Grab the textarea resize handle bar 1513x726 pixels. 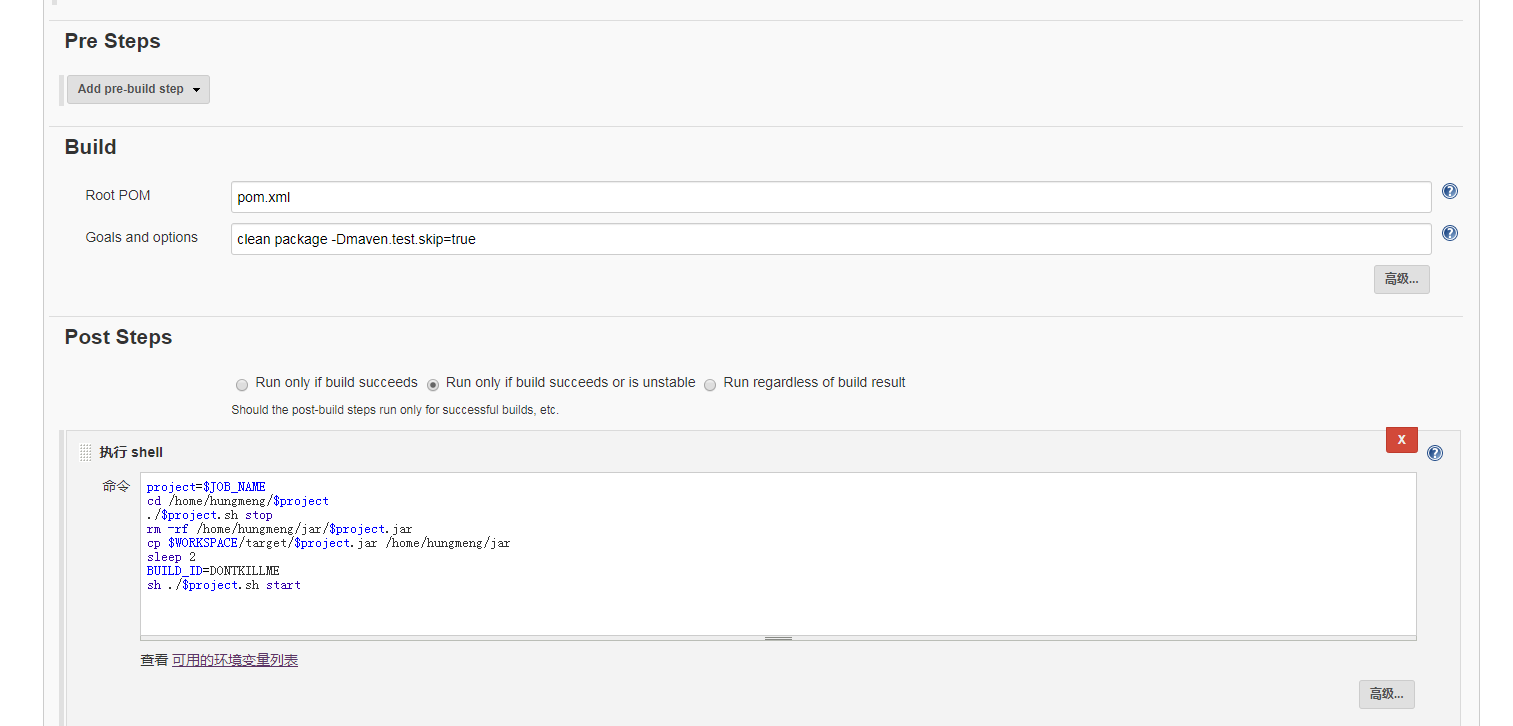tap(778, 638)
